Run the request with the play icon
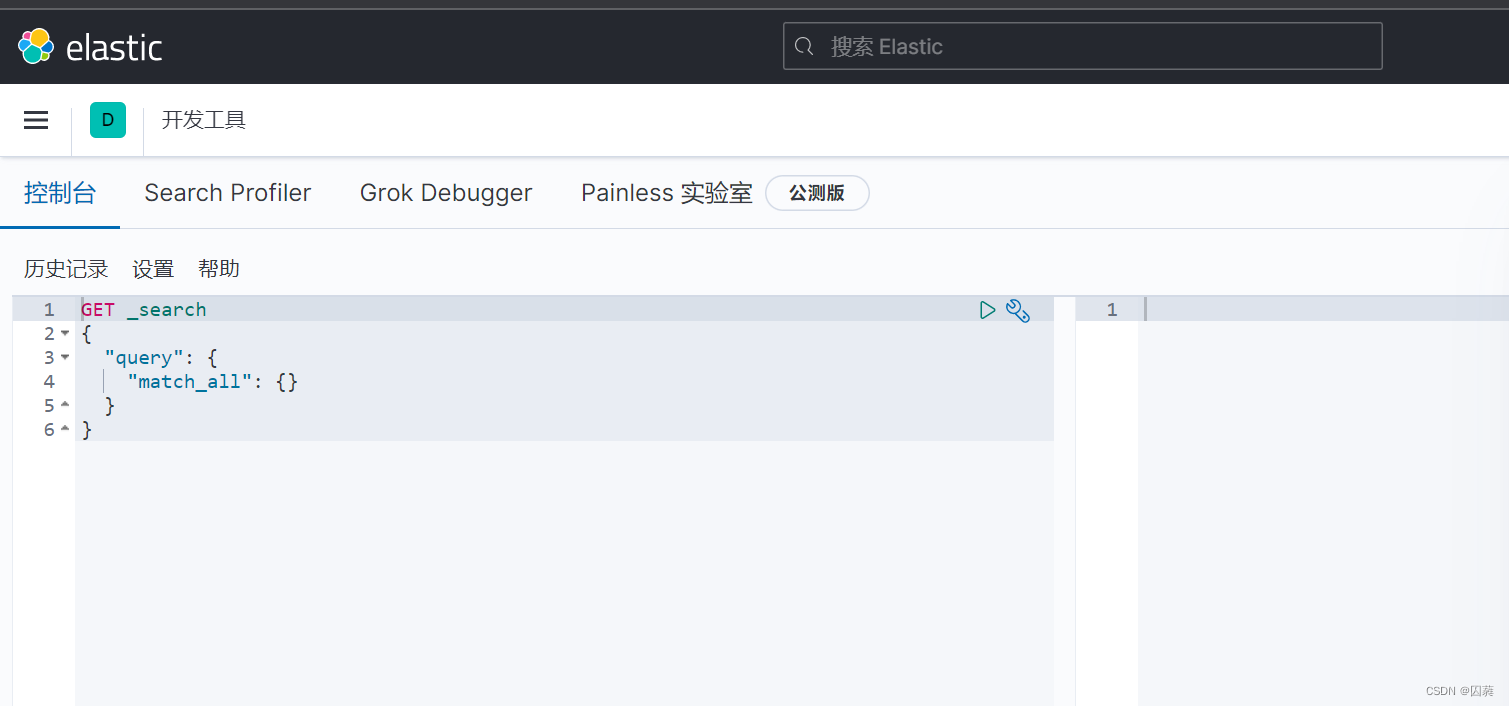The height and width of the screenshot is (706, 1509). coord(987,310)
